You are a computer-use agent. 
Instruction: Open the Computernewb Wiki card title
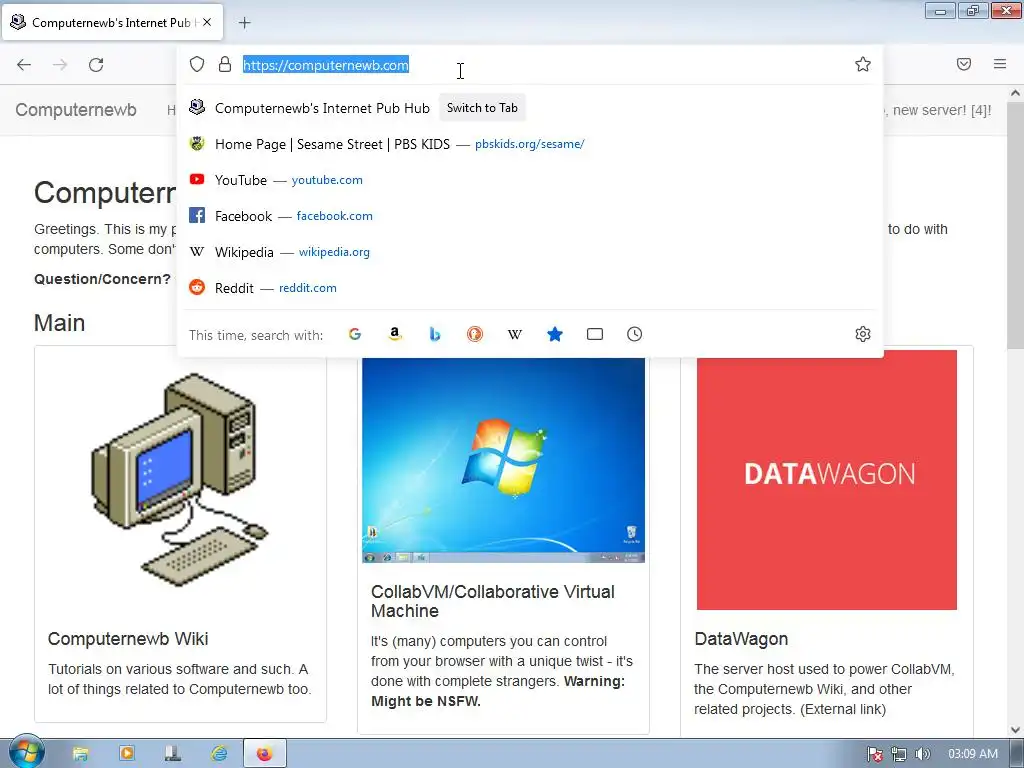coord(128,639)
